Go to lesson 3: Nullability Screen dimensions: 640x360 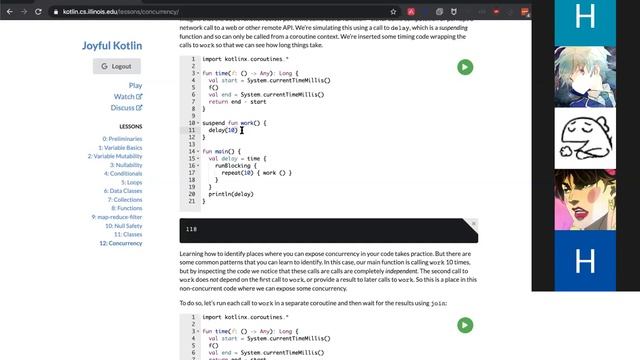pos(126,165)
